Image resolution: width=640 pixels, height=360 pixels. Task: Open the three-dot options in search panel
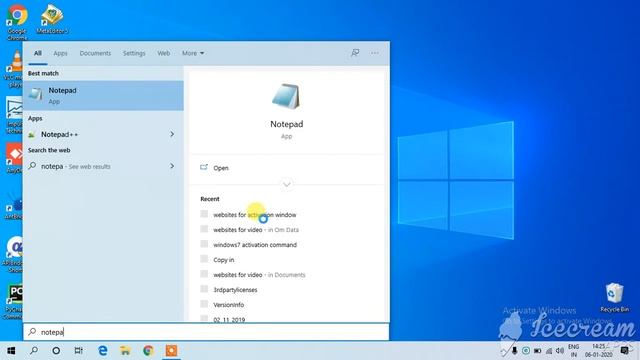click(375, 53)
